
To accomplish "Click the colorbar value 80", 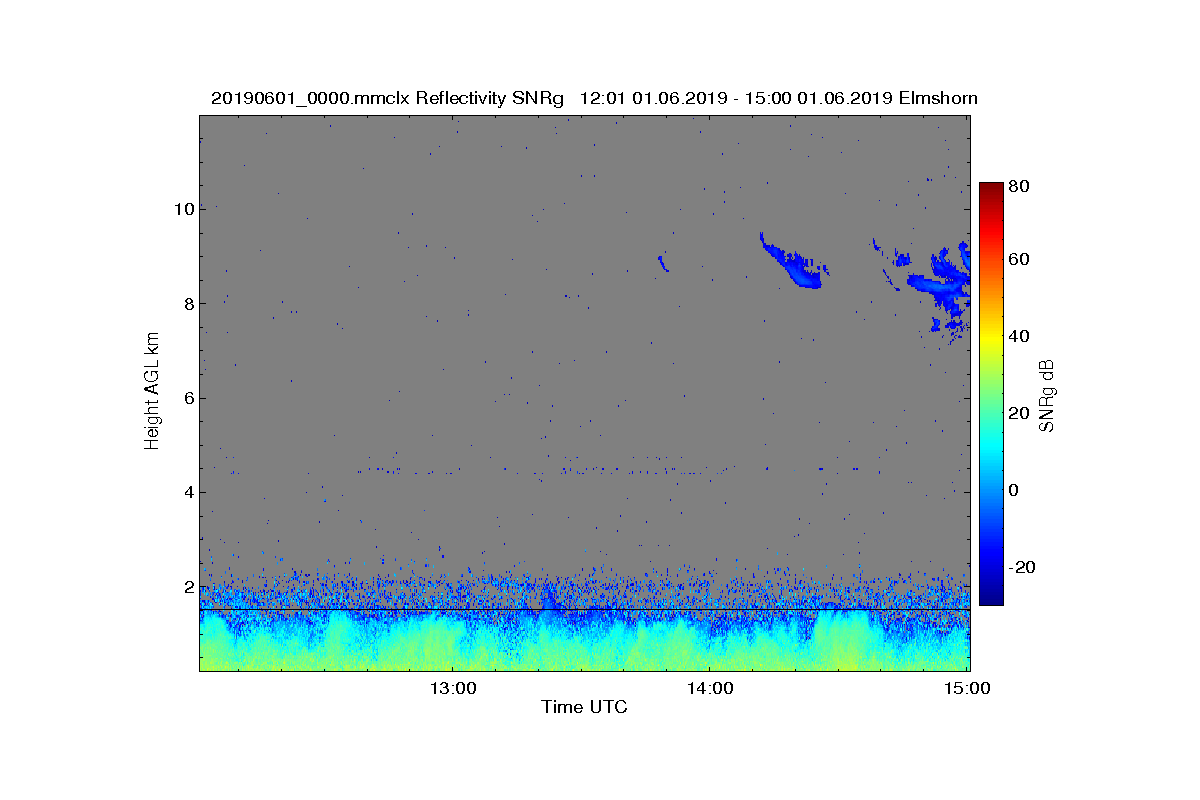I will coord(1021,185).
